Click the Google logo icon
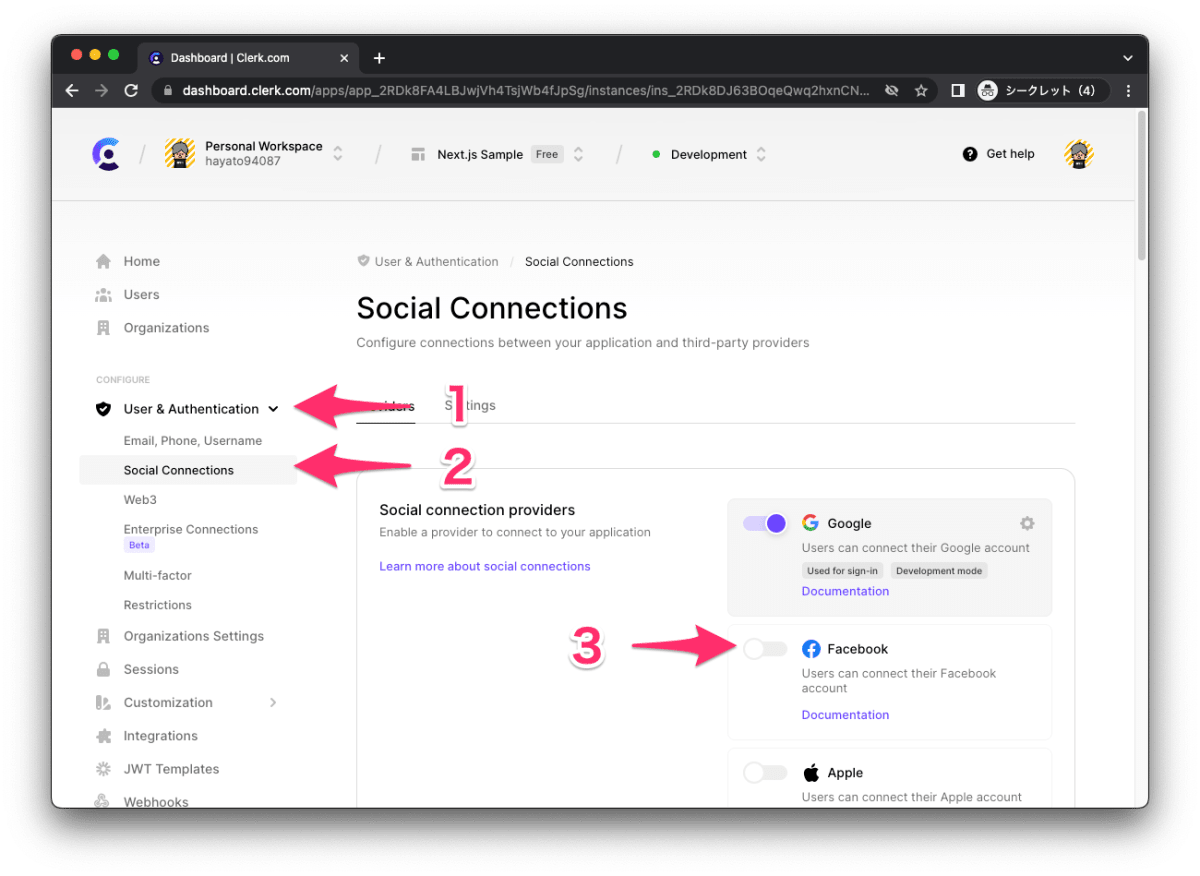 click(x=810, y=523)
